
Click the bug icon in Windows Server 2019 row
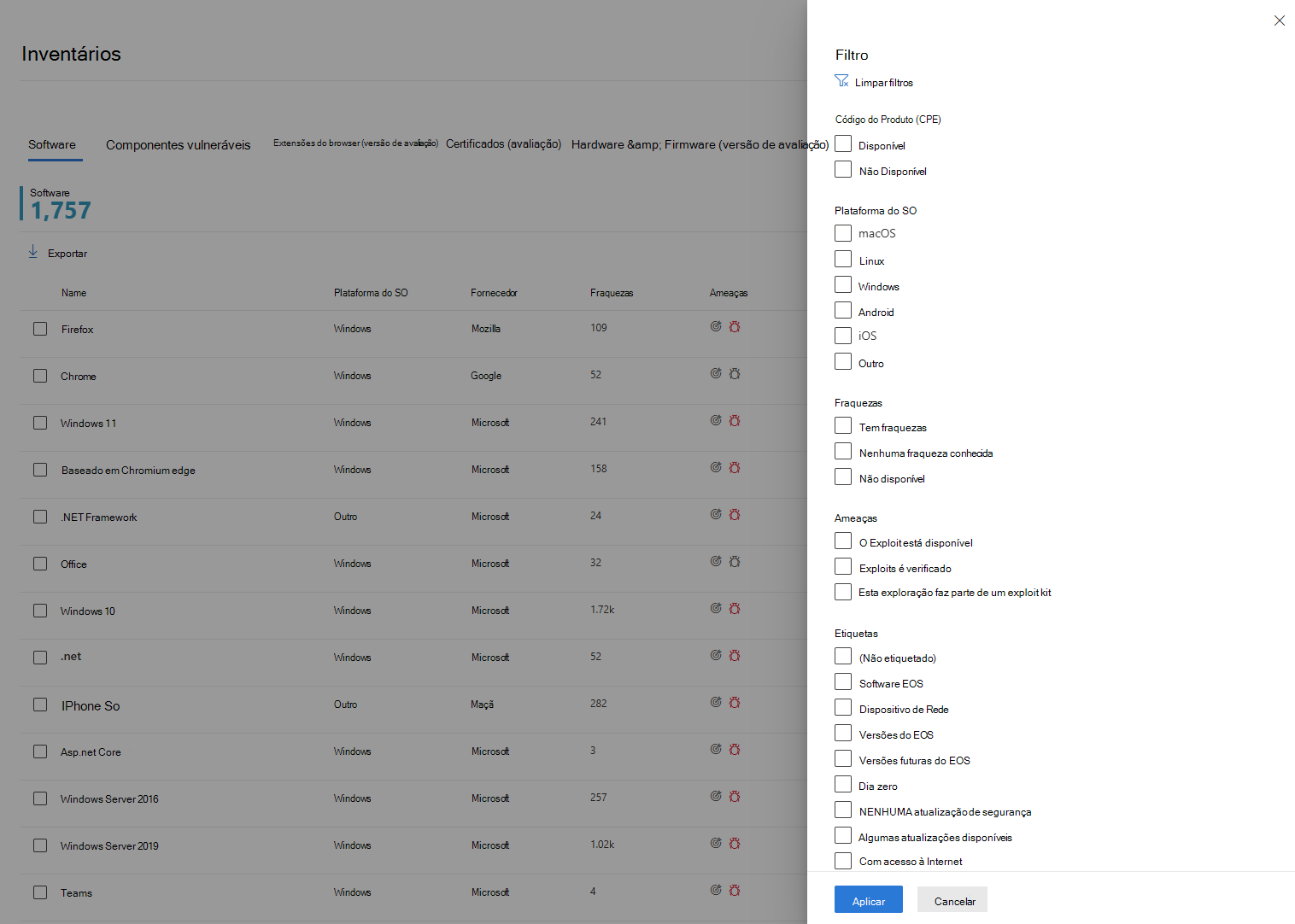click(x=735, y=843)
